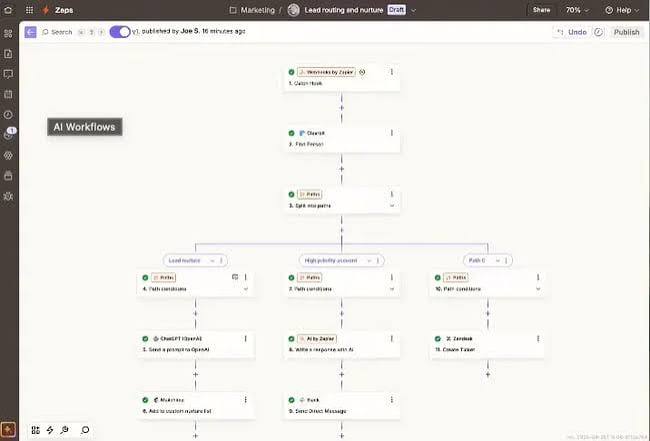Select the Mailchimp step card
The width and height of the screenshot is (650, 441).
(195, 405)
